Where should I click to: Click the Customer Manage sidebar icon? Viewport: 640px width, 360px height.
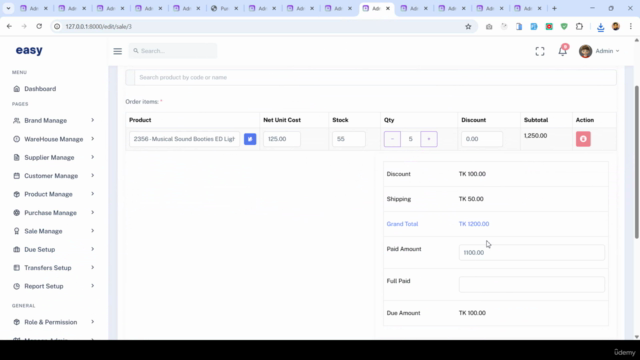coord(16,176)
